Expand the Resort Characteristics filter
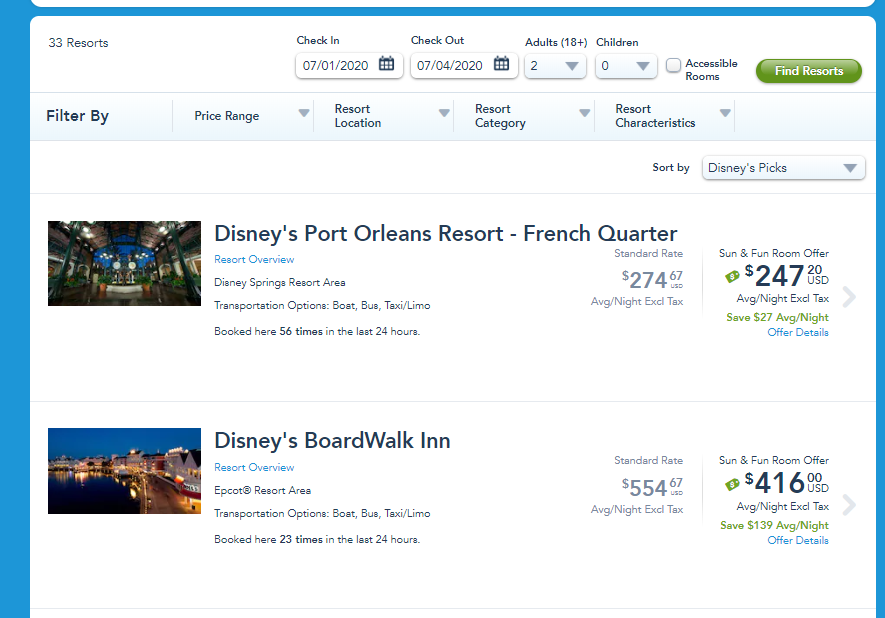Viewport: 885px width, 618px height. (672, 116)
